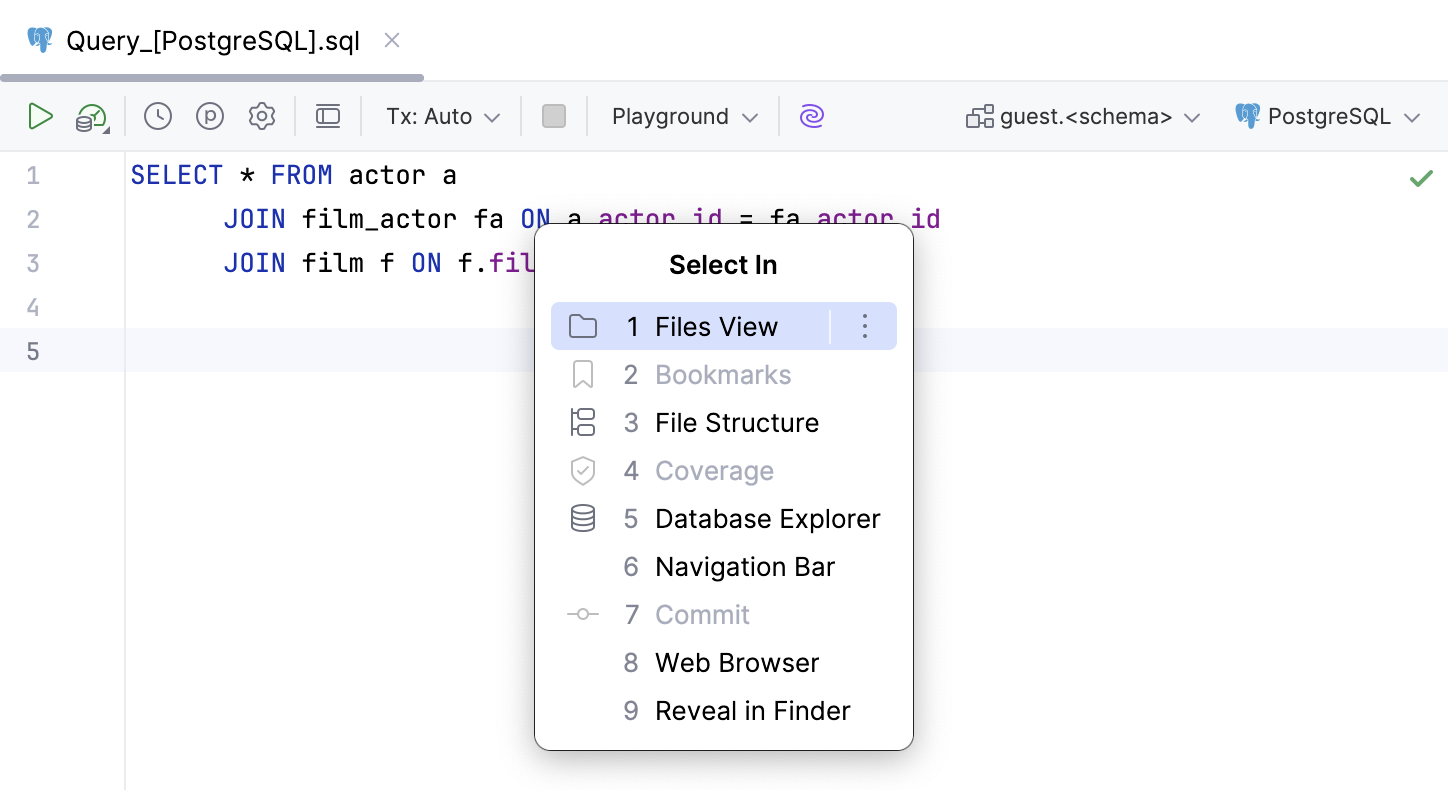Open the guest.<schema> selector dropdown
The height and width of the screenshot is (790, 1448).
coord(1083,116)
